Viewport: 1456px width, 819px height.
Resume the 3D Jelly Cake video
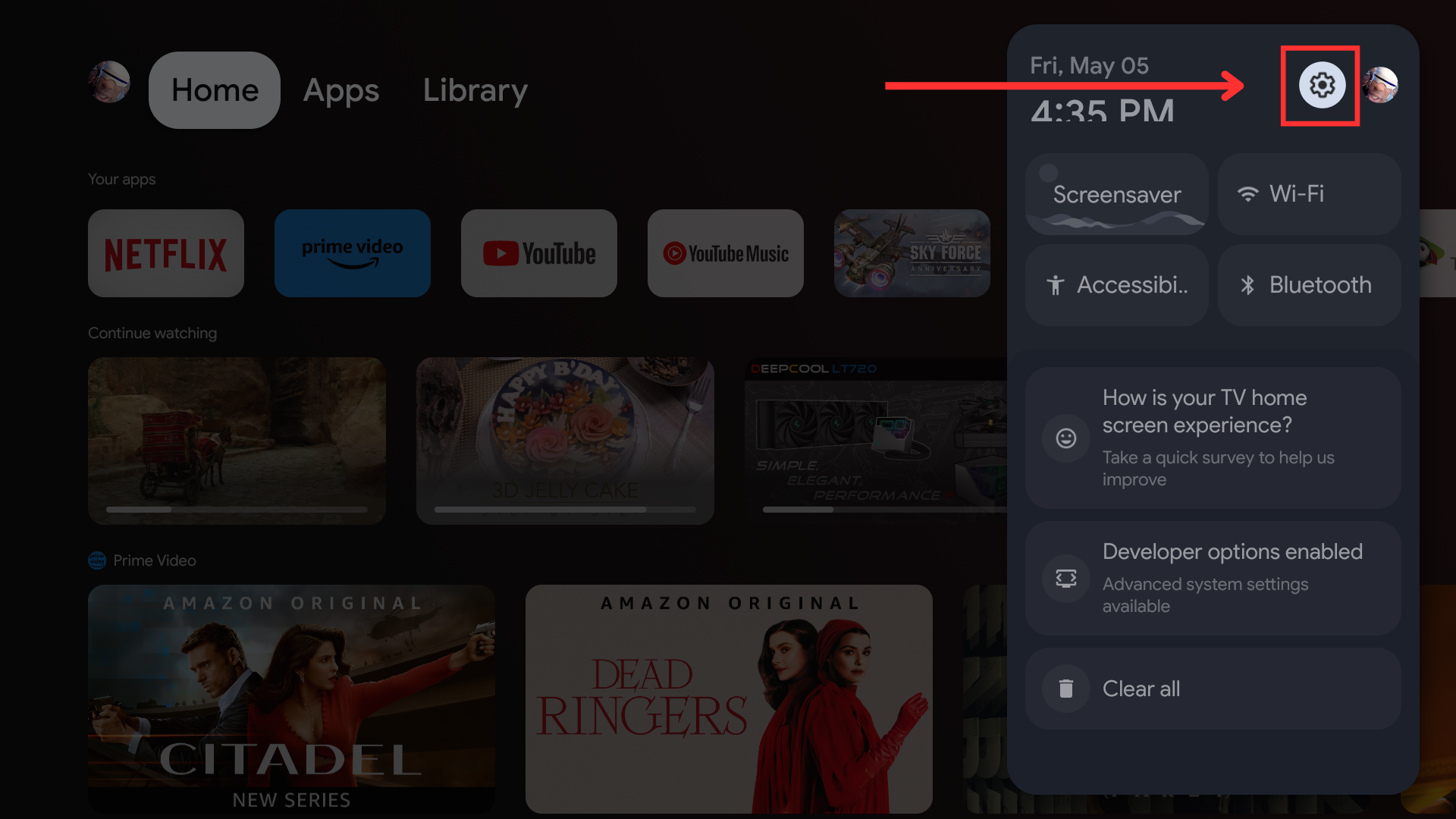click(565, 441)
